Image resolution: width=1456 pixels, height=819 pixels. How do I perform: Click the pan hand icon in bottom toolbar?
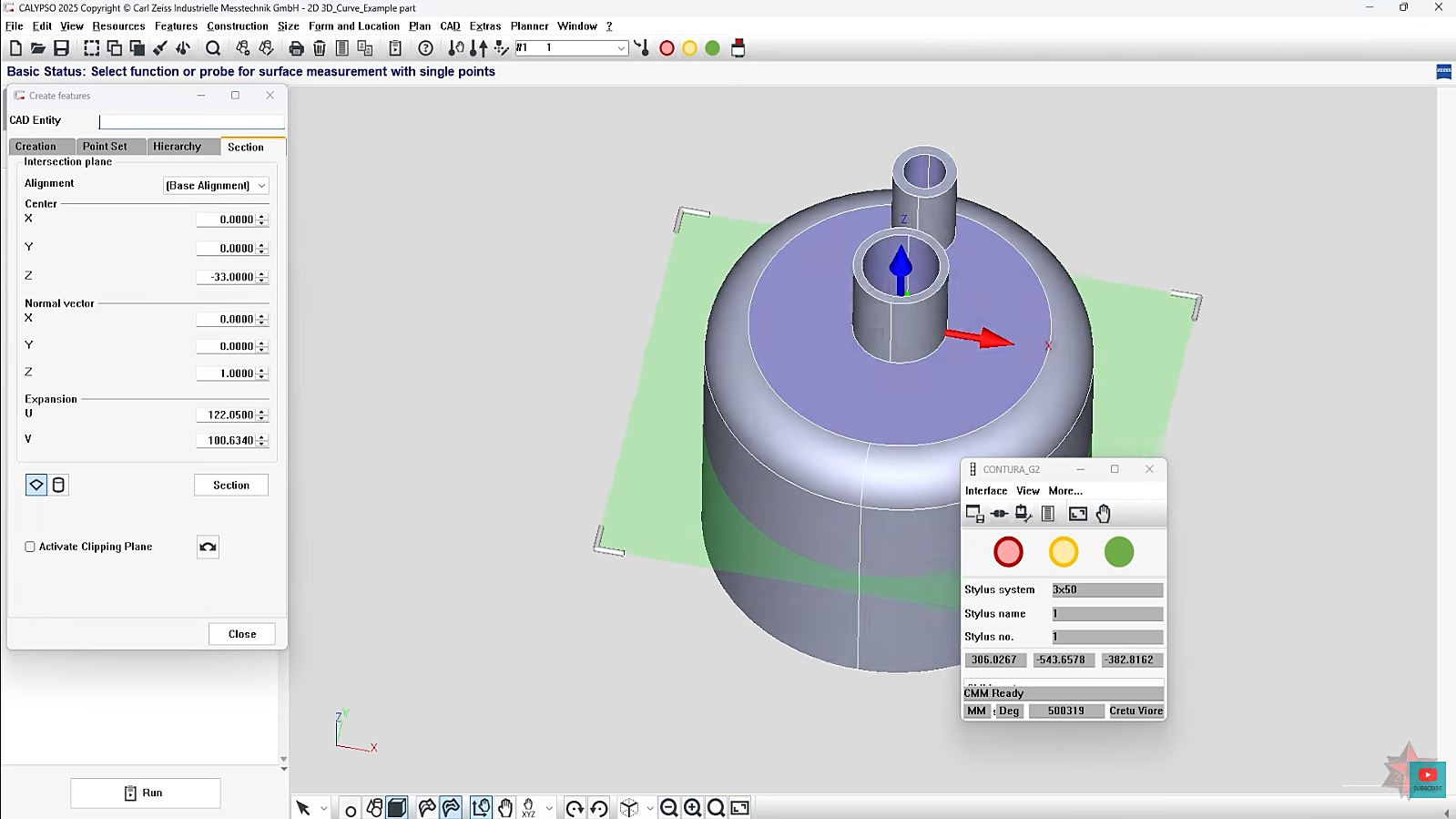[505, 808]
